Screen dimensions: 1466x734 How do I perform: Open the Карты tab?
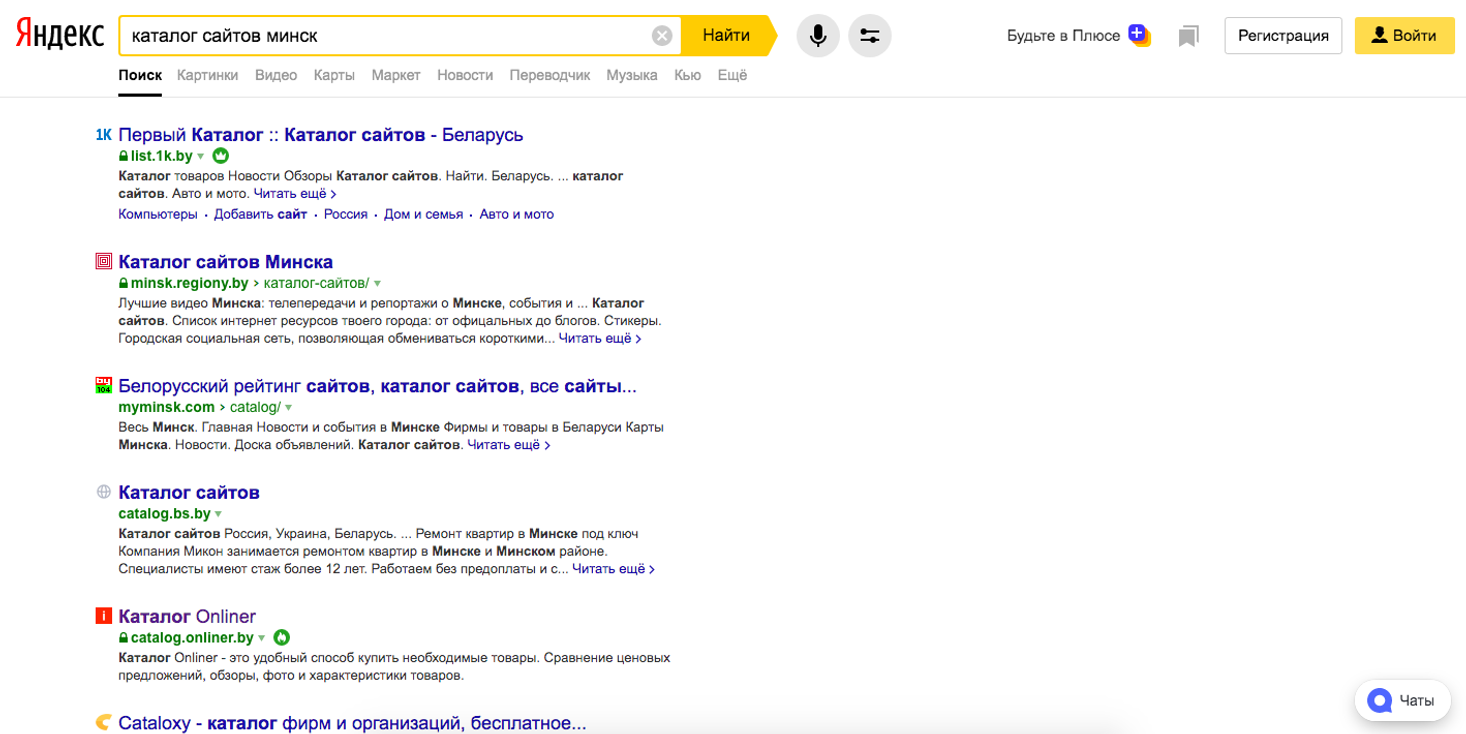point(334,75)
